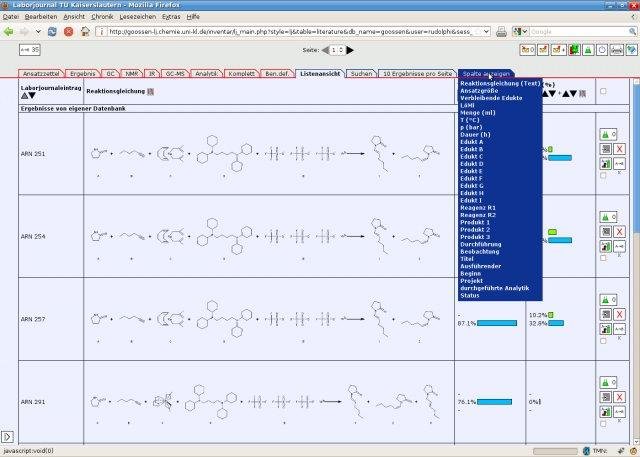The image size is (640, 457).
Task: Check the checkbox in the ARN 254 row
Action: point(601,259)
